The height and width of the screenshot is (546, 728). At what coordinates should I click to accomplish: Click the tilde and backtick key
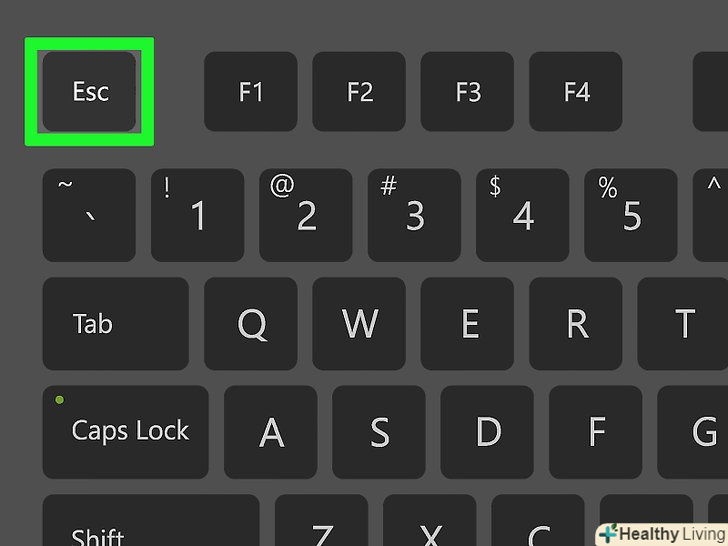click(89, 215)
